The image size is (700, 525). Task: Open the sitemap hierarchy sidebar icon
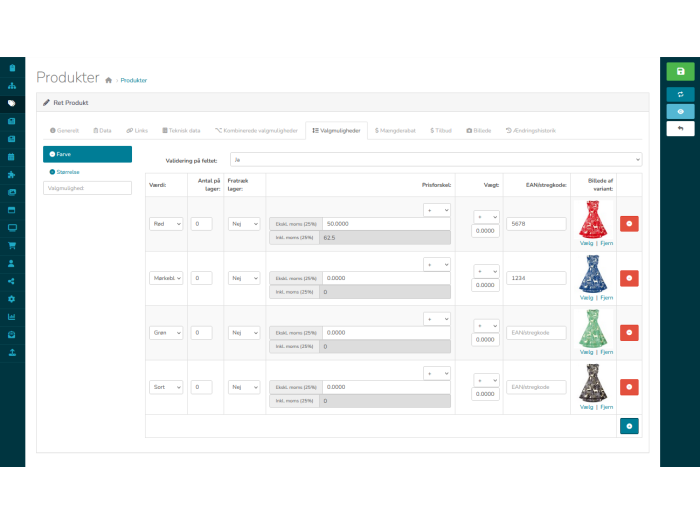[x=12, y=86]
